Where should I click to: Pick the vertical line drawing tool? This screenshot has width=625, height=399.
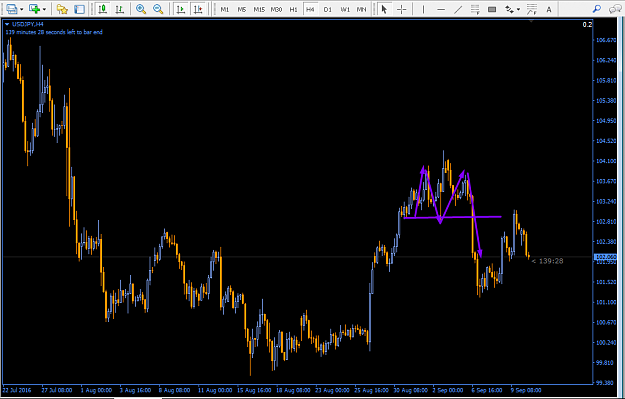click(x=423, y=9)
